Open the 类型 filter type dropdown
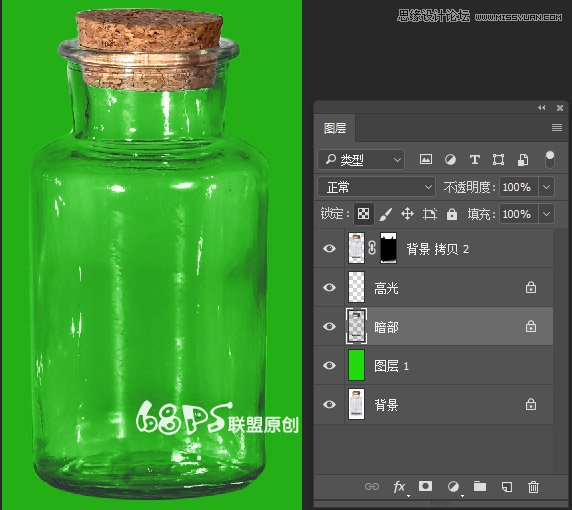The height and width of the screenshot is (510, 572). coord(361,159)
